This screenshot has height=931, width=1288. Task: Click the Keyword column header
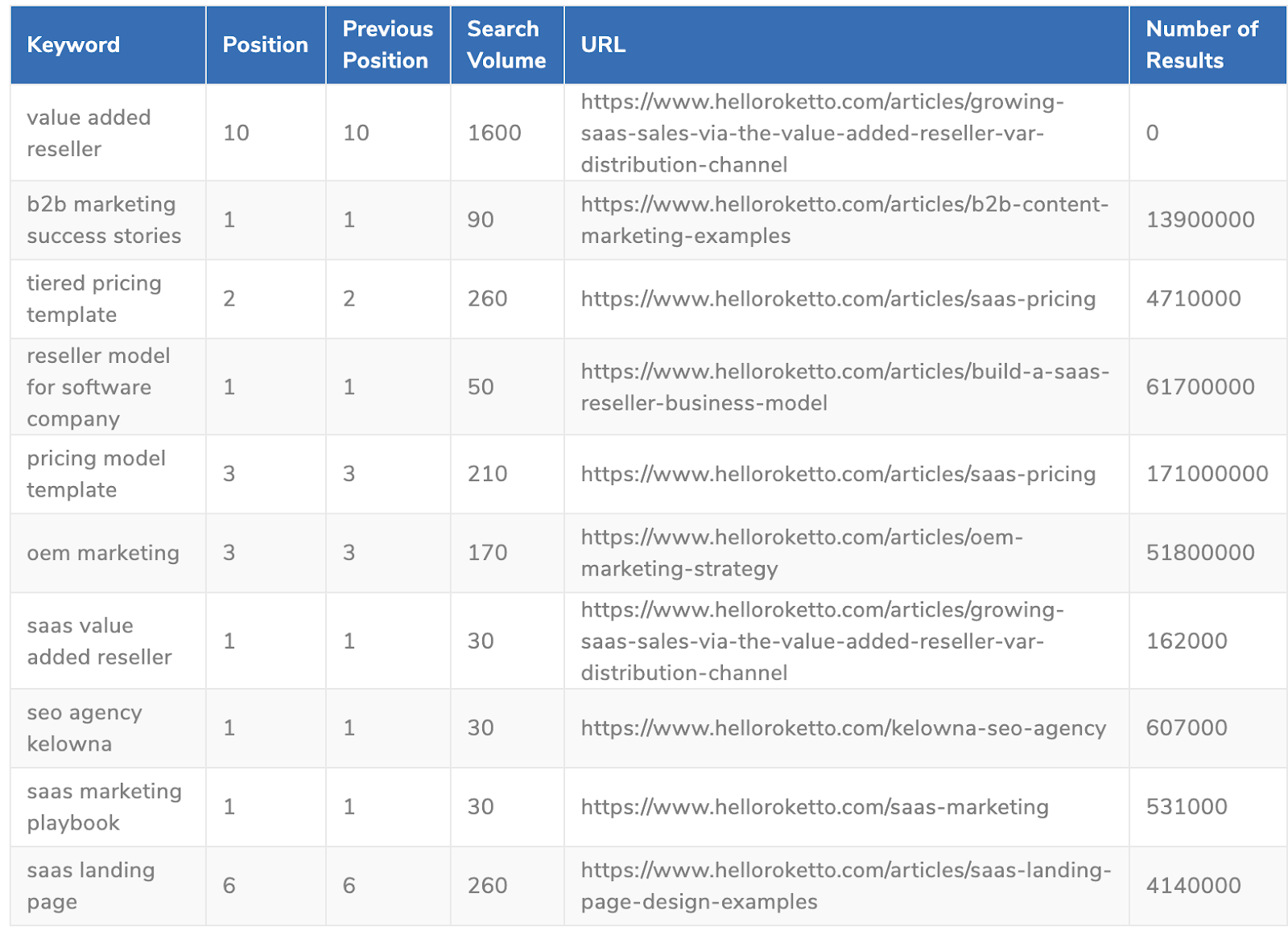73,45
